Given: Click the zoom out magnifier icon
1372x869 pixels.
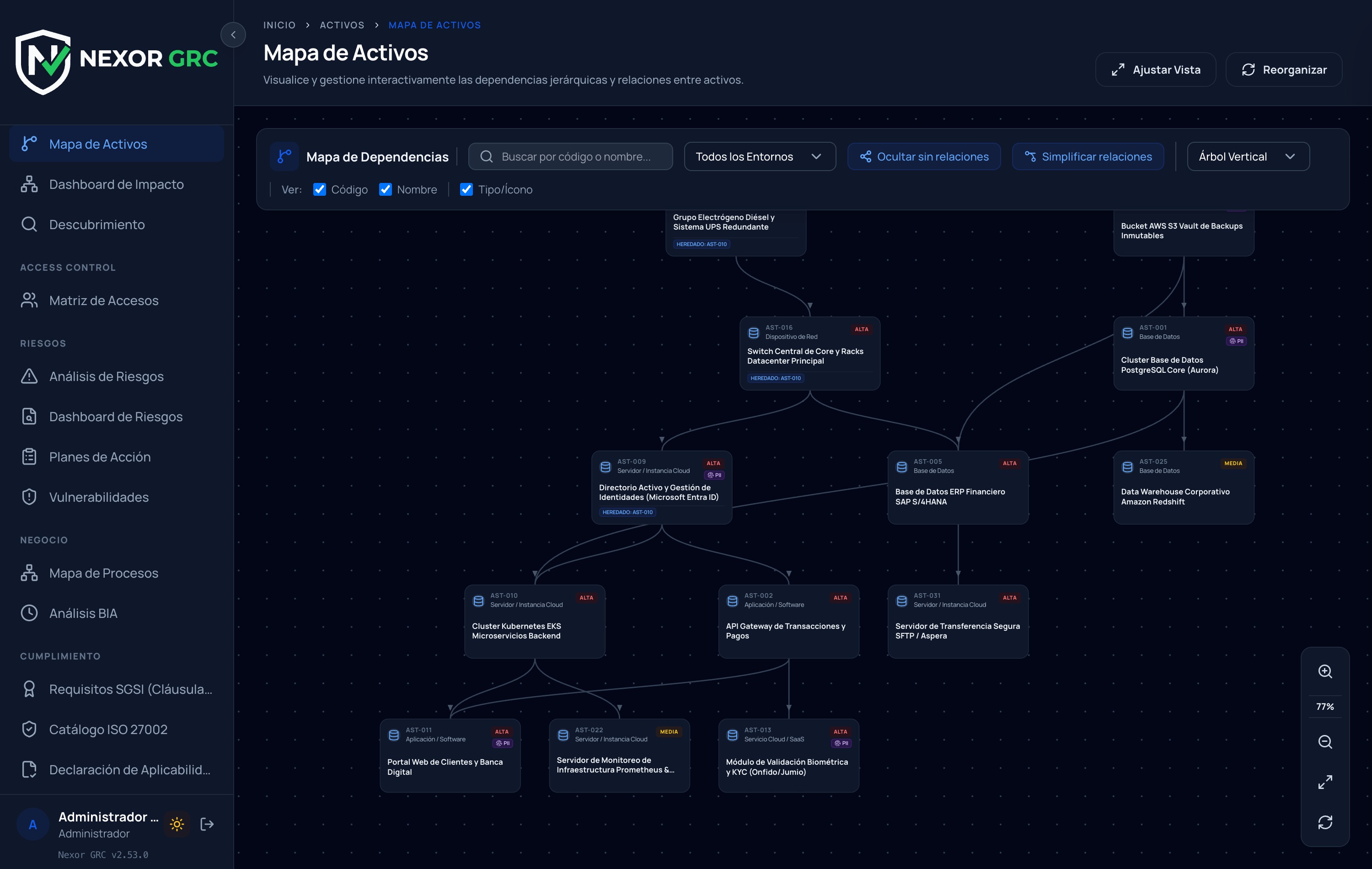Looking at the screenshot, I should point(1325,741).
